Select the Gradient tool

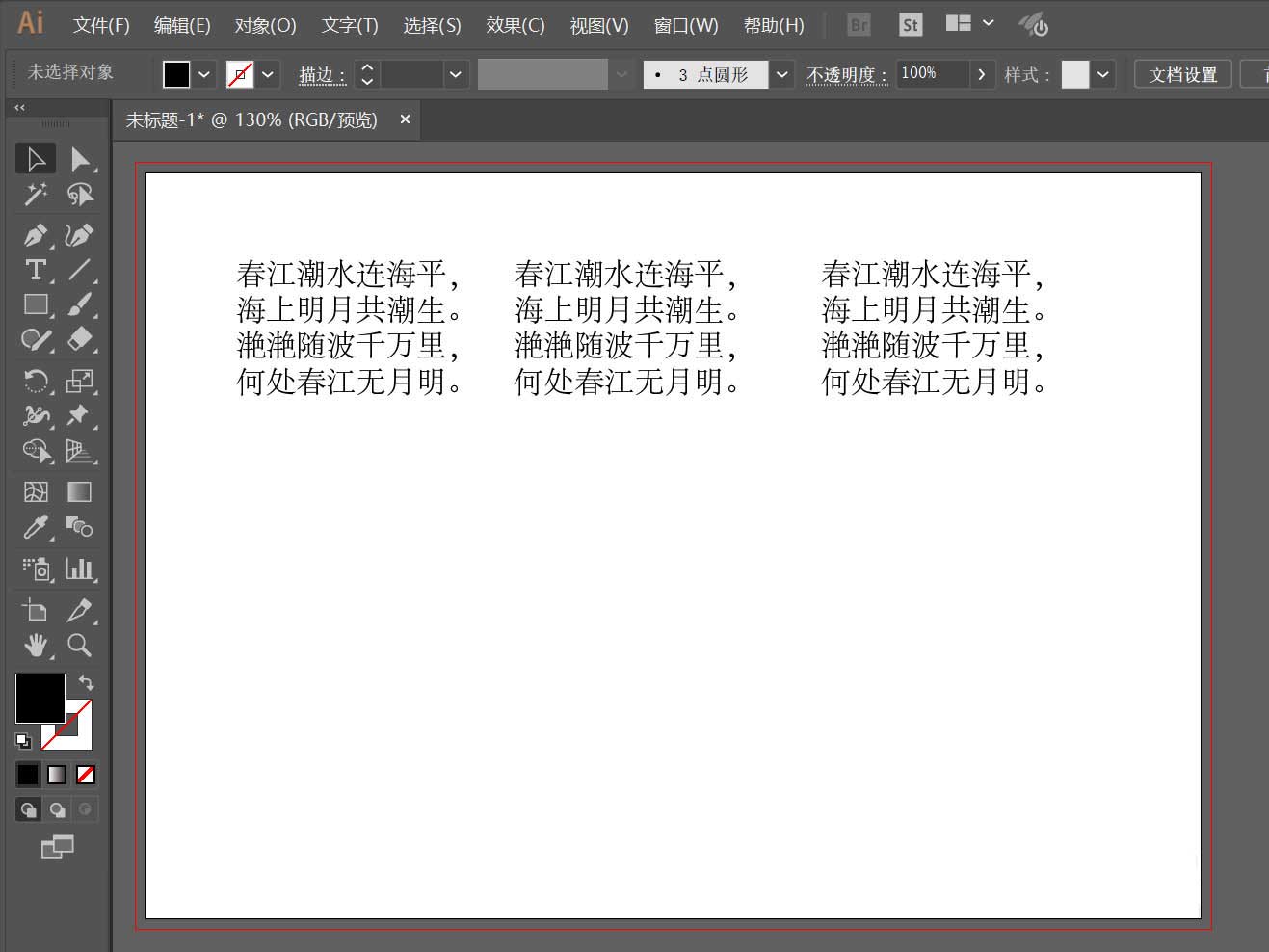pos(80,492)
